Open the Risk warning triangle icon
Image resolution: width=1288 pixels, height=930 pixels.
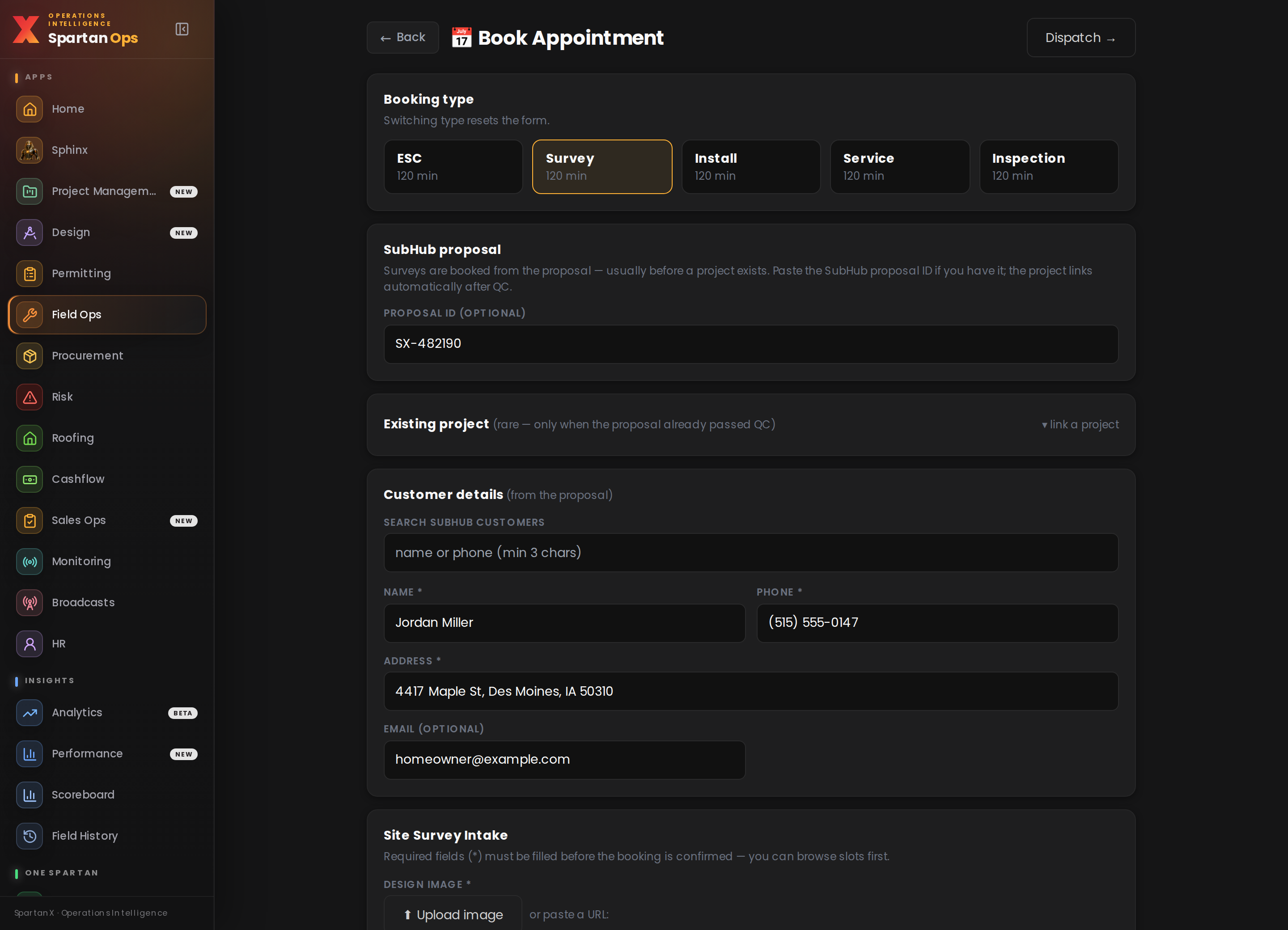[x=30, y=397]
